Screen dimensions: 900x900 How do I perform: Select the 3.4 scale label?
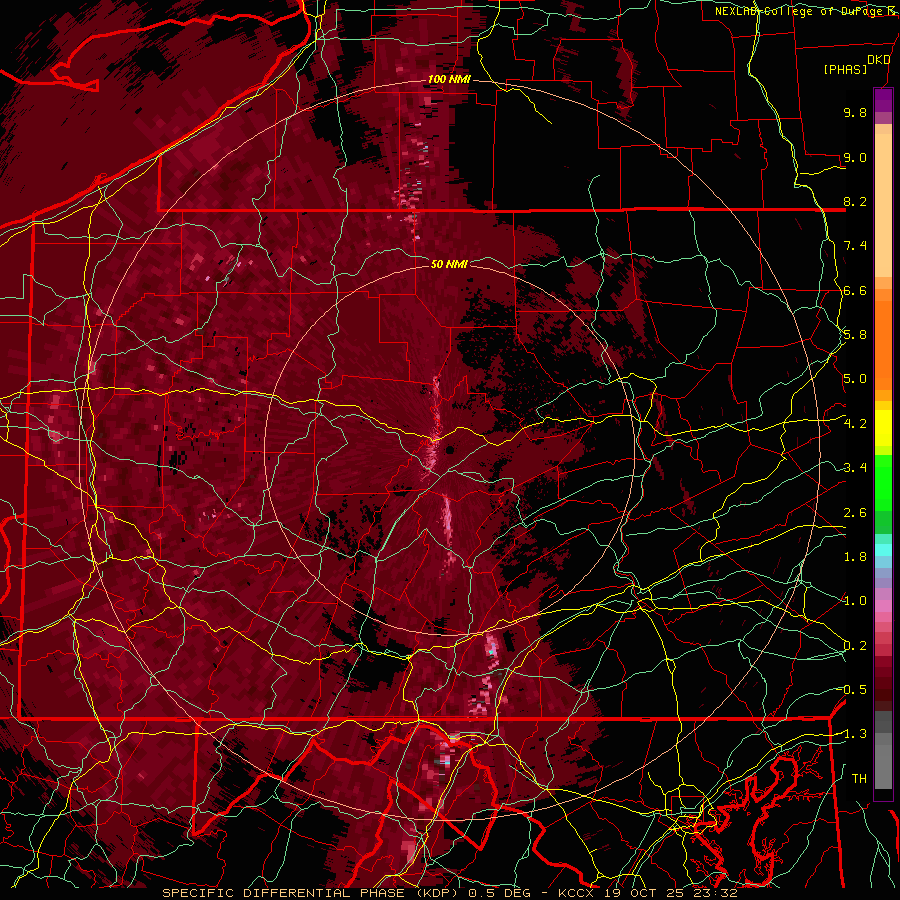coord(855,468)
